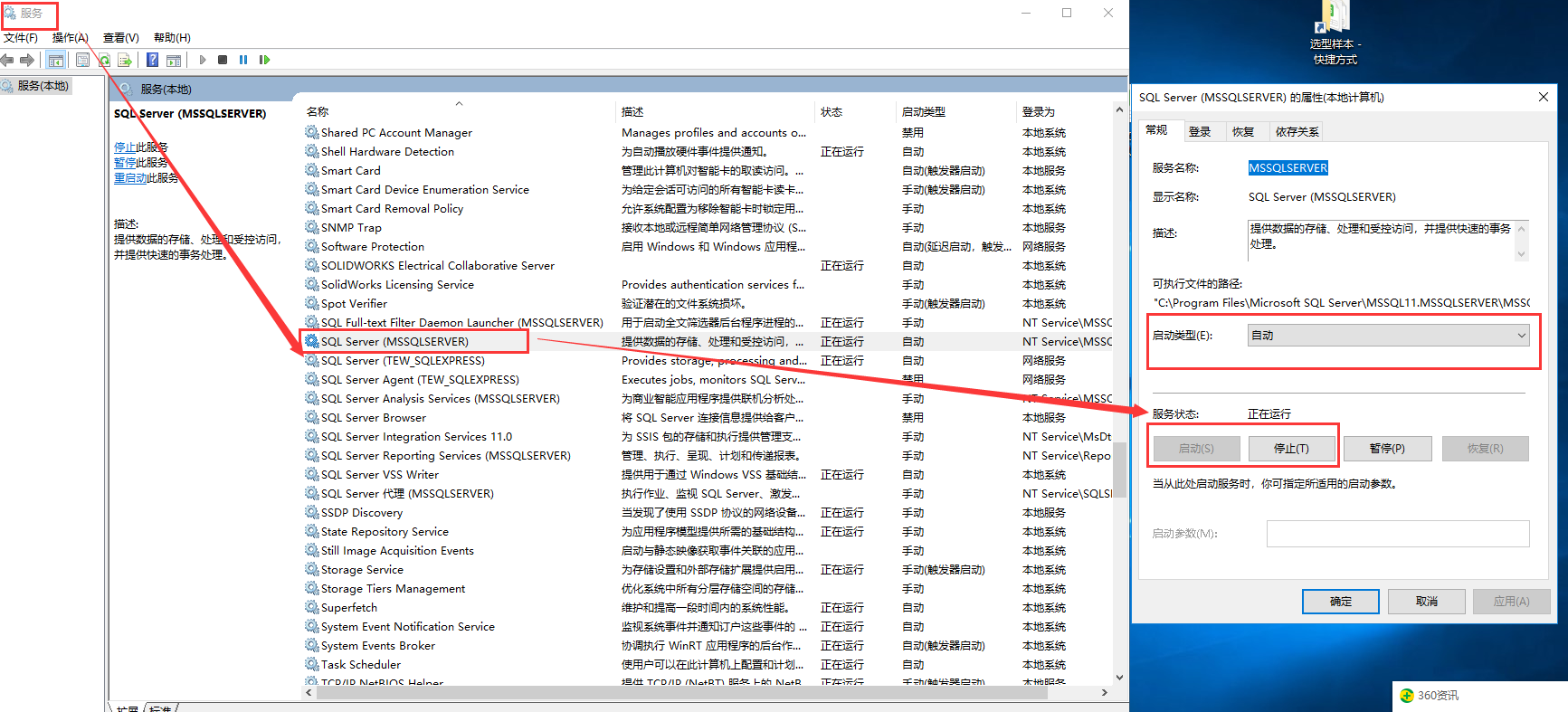Click the gear icon beside Task Scheduler
Viewport: 1568px width, 712px height.
click(312, 664)
